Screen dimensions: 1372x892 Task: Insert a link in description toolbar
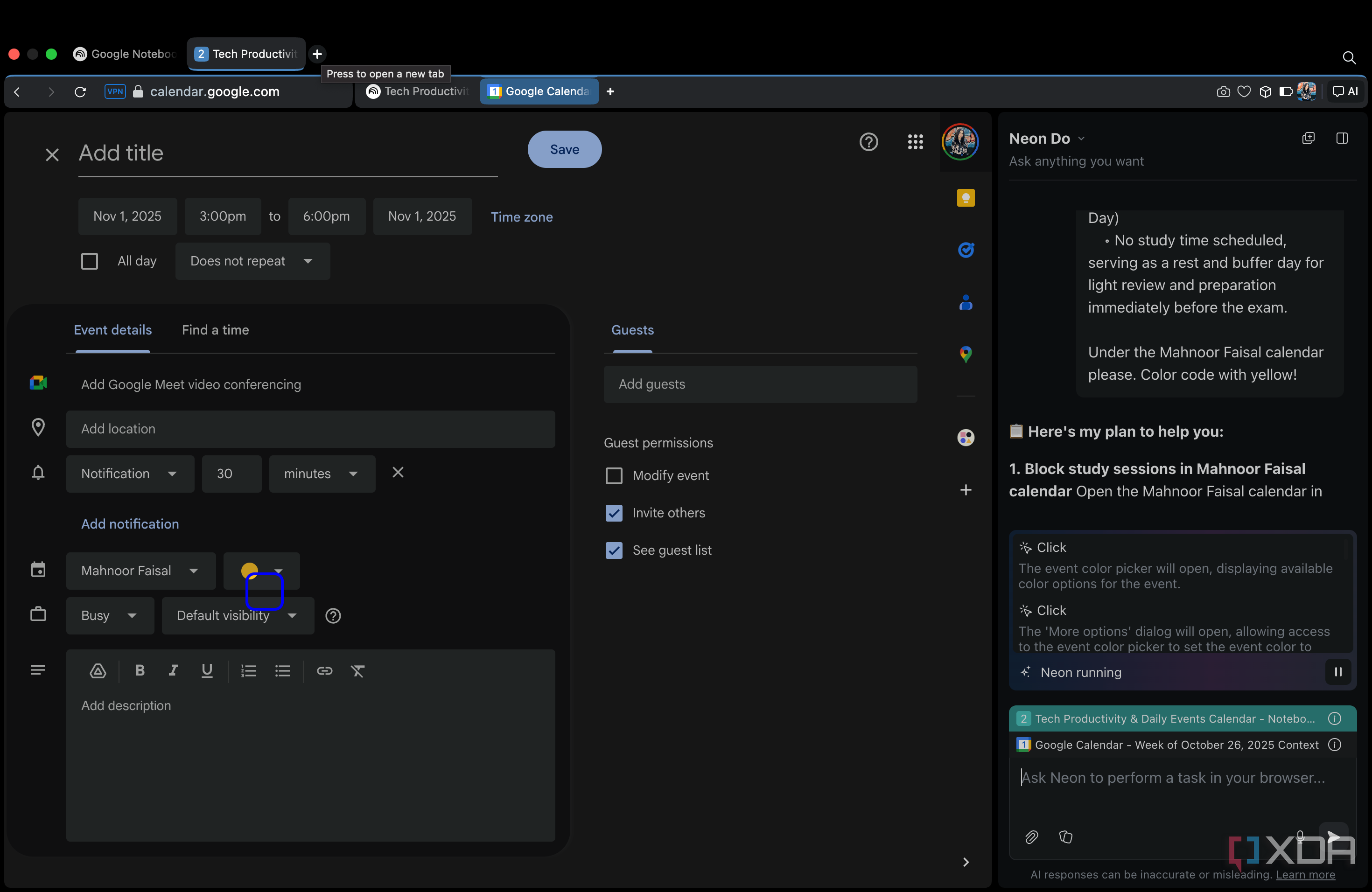(324, 670)
